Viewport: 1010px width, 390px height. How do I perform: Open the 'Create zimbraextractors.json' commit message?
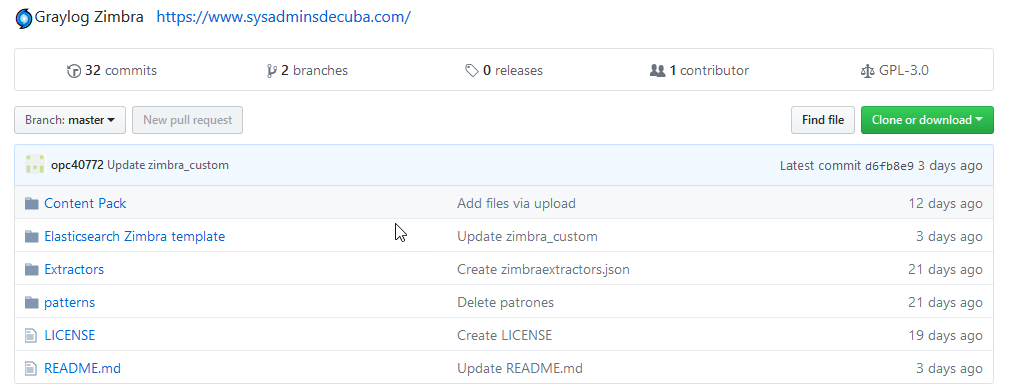(x=543, y=269)
